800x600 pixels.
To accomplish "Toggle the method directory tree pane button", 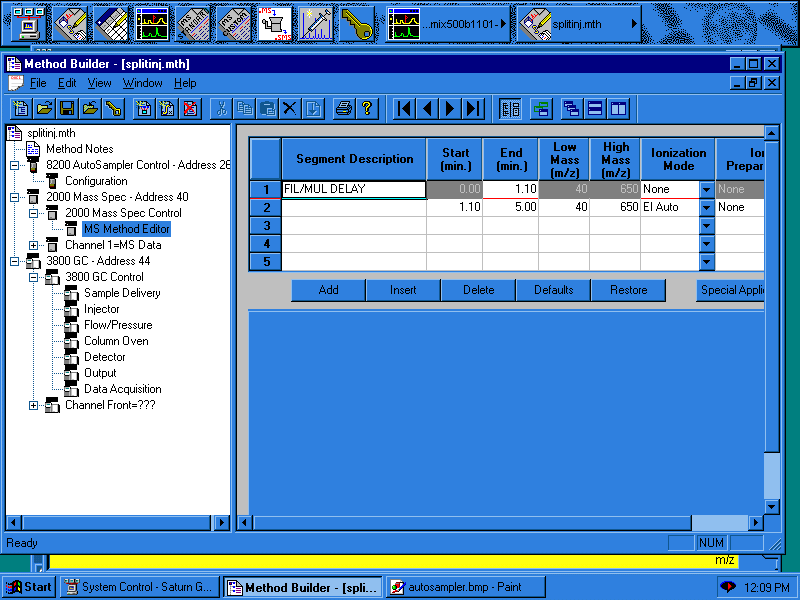I will coord(510,109).
